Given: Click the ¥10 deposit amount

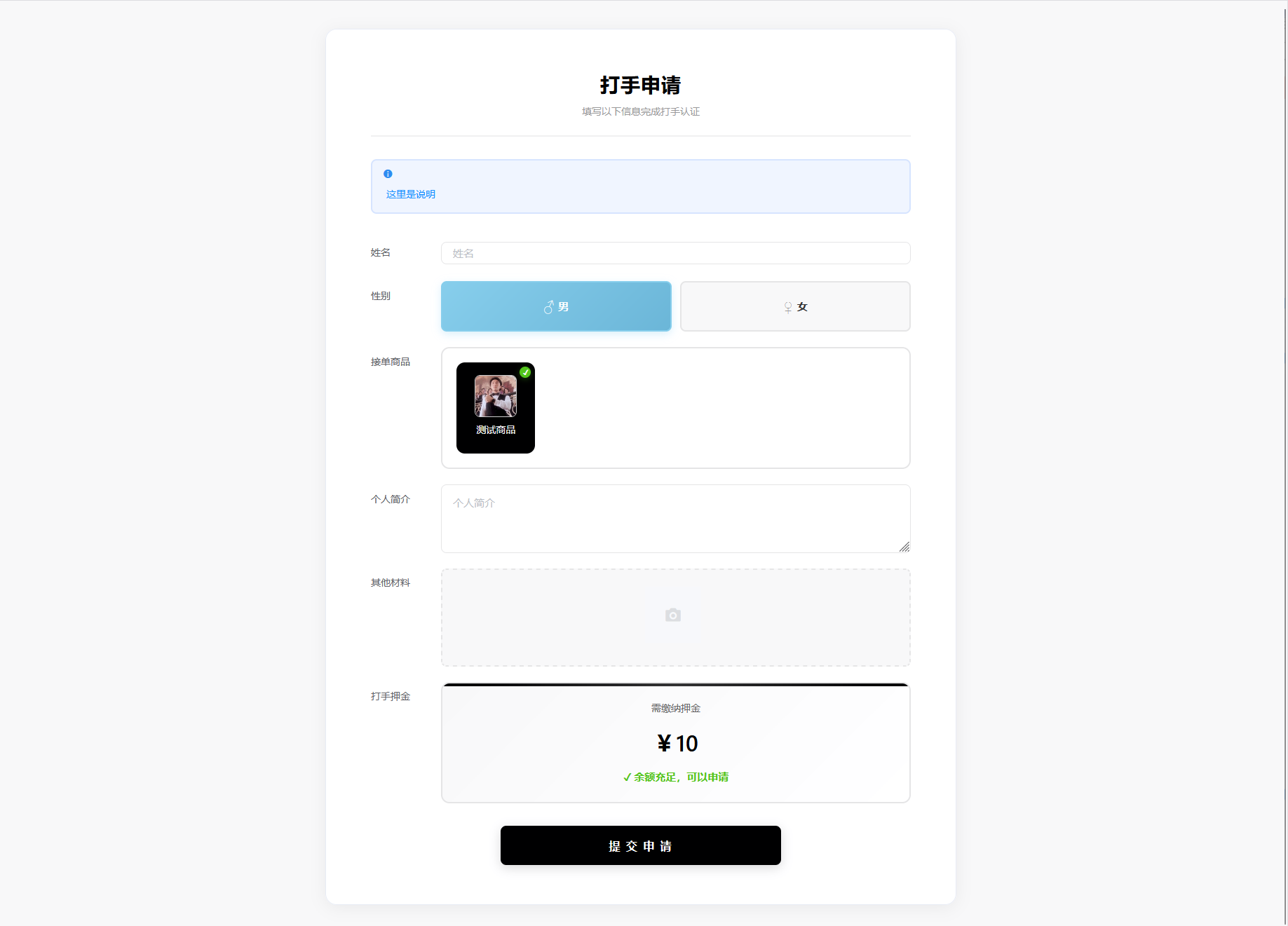Looking at the screenshot, I should coord(677,744).
